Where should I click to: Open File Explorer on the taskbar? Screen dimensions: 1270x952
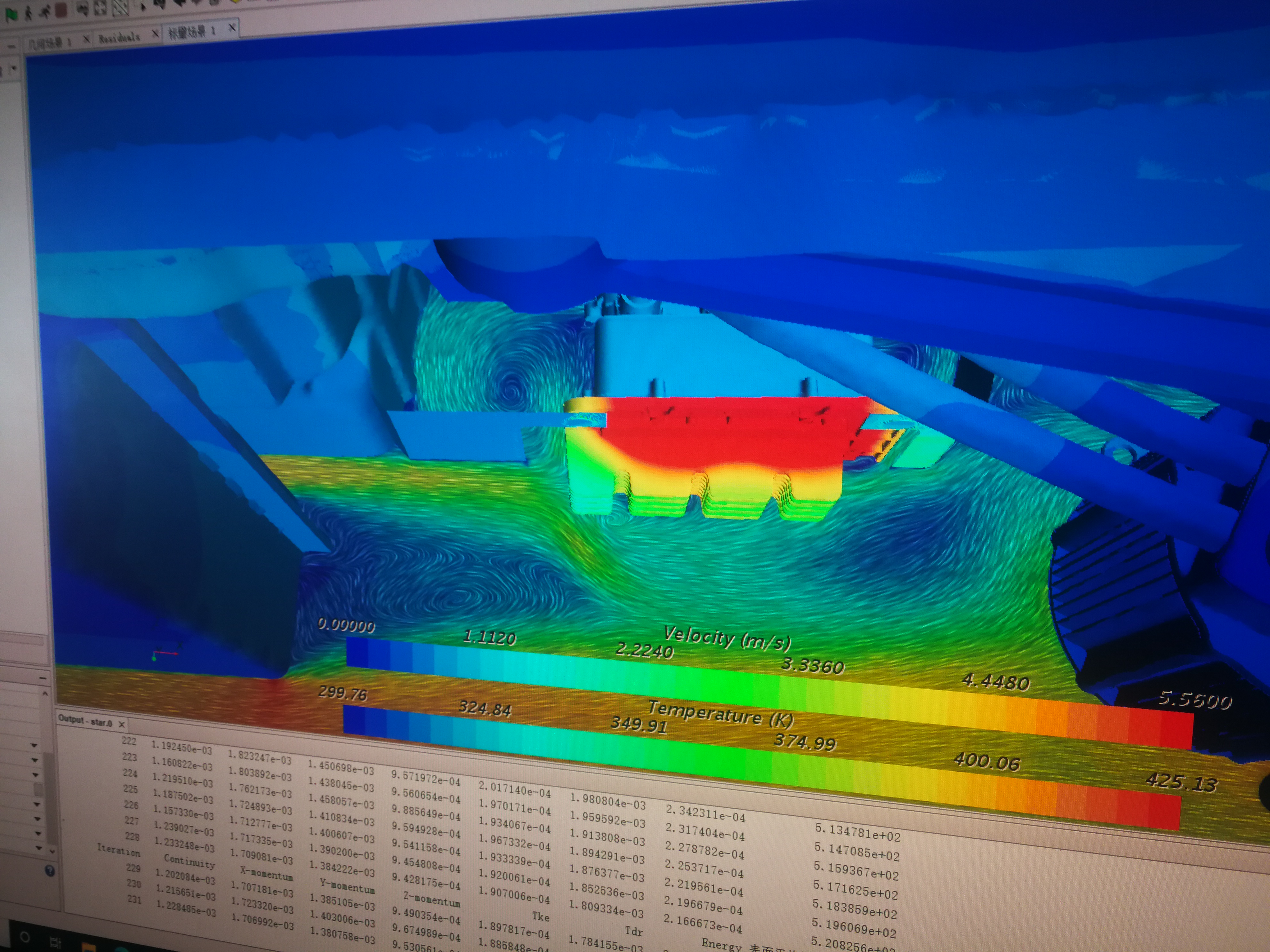(x=89, y=947)
